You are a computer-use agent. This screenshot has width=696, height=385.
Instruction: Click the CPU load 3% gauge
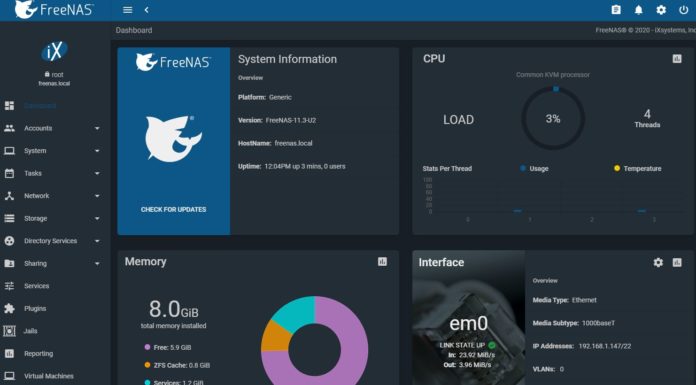(553, 119)
